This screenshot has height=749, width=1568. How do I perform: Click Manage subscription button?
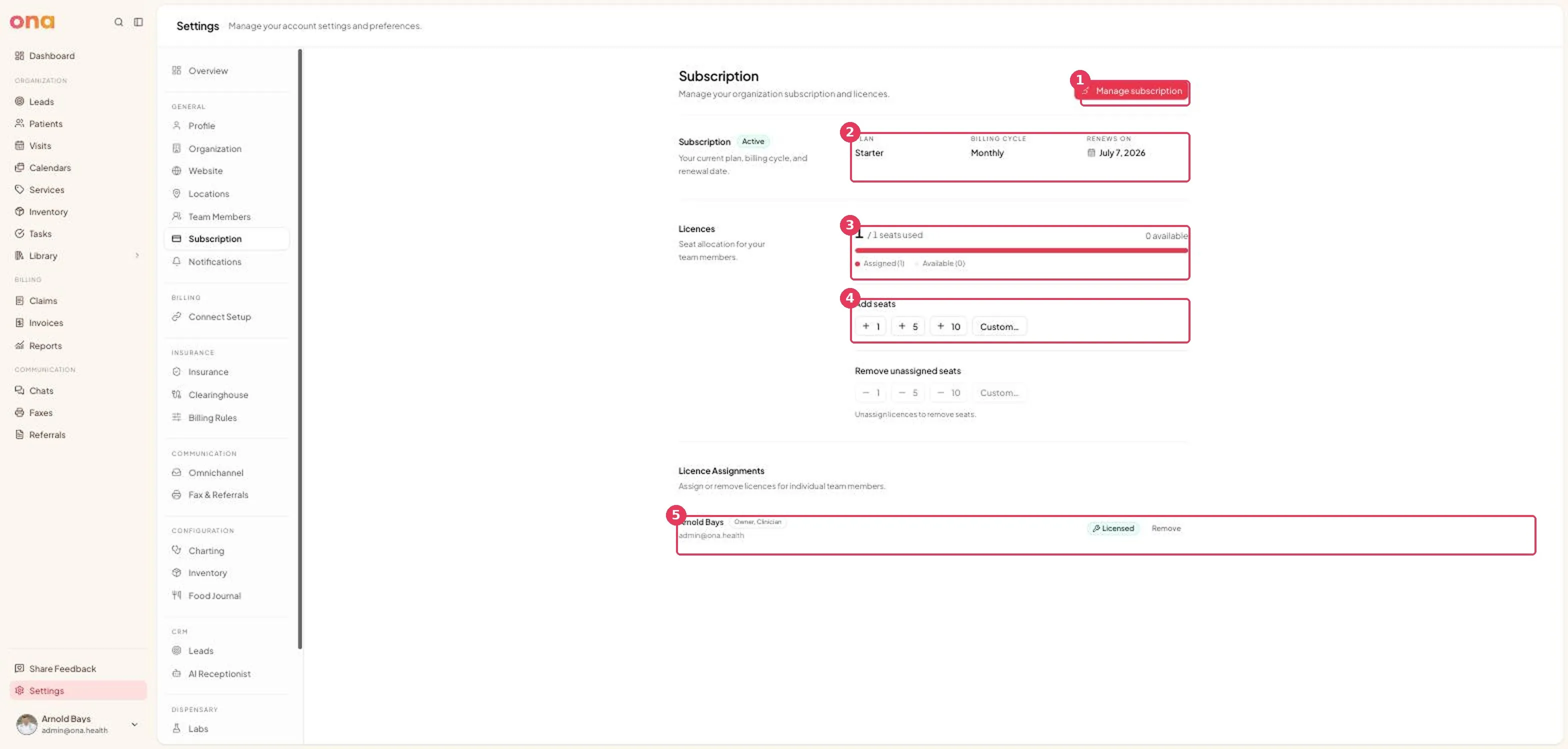(x=1132, y=90)
